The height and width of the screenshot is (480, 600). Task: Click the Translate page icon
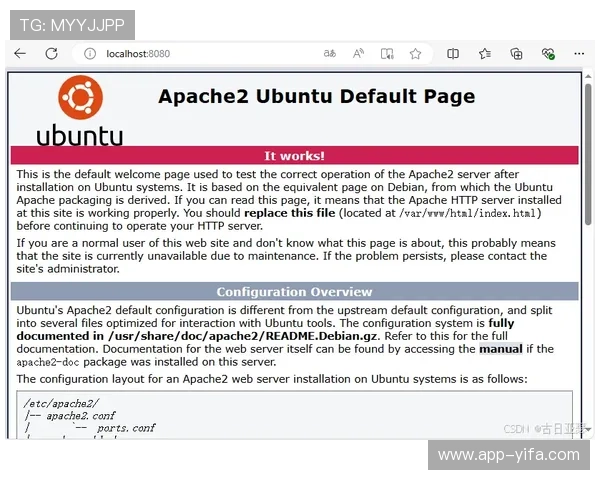pos(330,54)
